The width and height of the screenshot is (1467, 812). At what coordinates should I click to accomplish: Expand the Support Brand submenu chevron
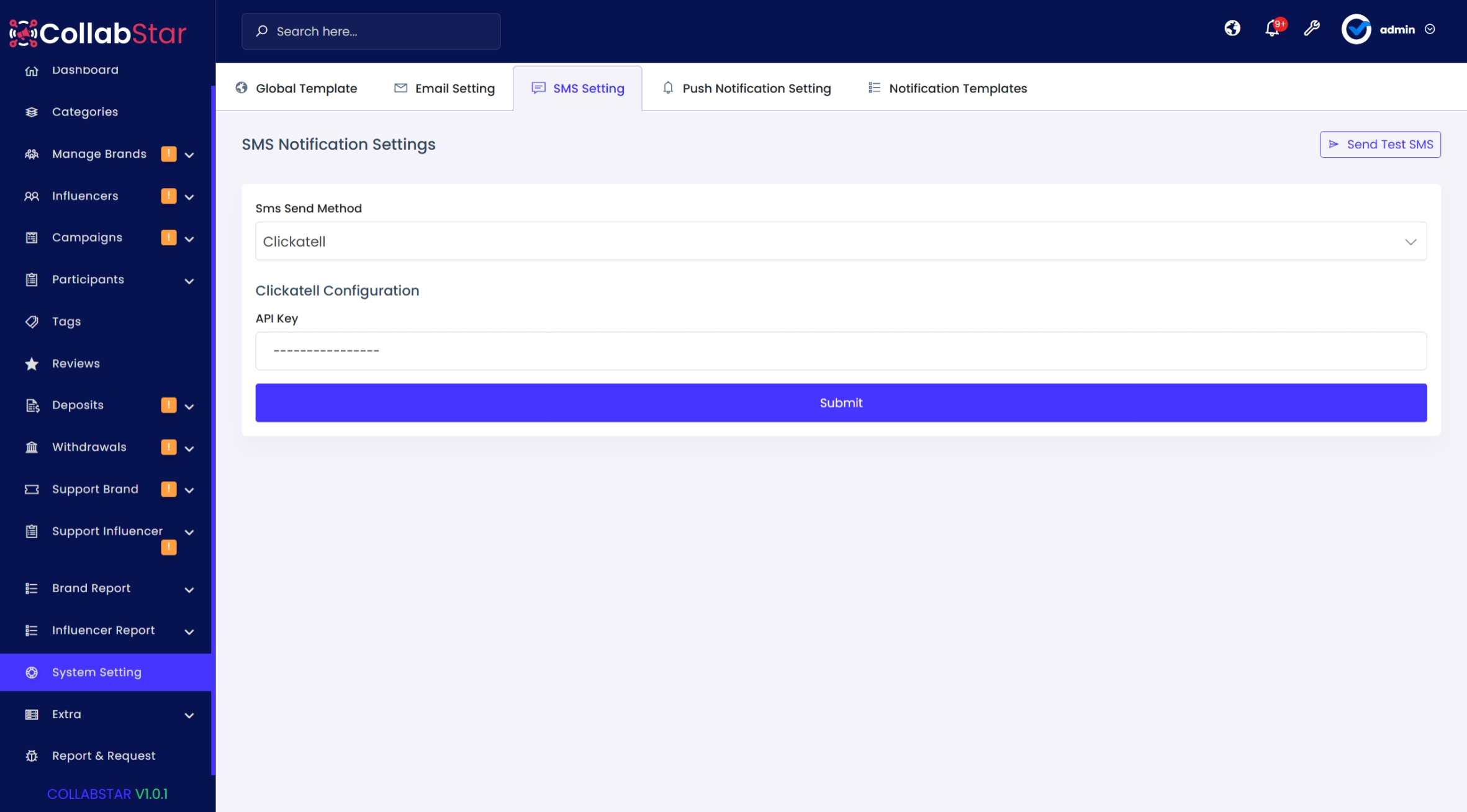(x=189, y=490)
